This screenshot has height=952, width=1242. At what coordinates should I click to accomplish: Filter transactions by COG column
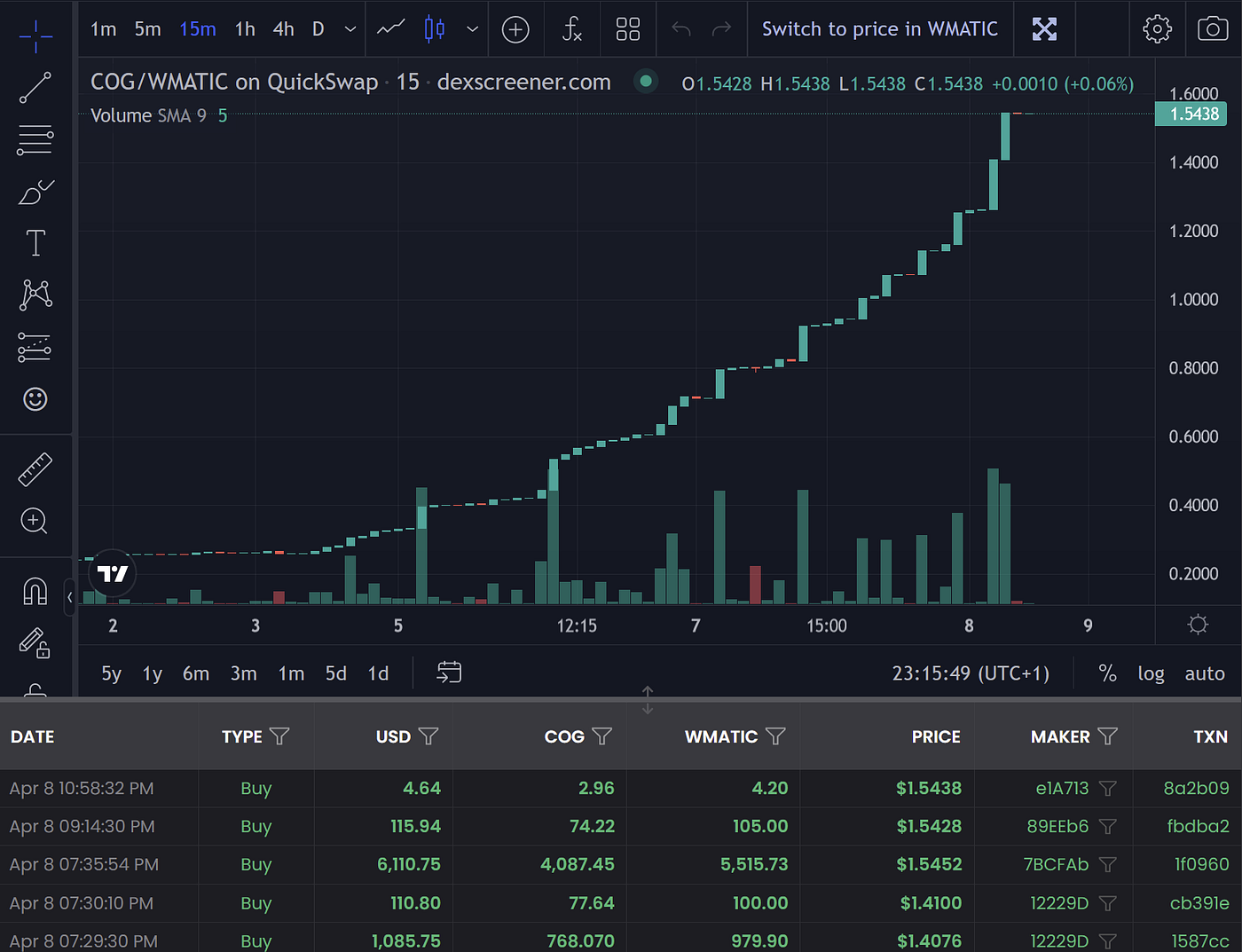pyautogui.click(x=602, y=736)
